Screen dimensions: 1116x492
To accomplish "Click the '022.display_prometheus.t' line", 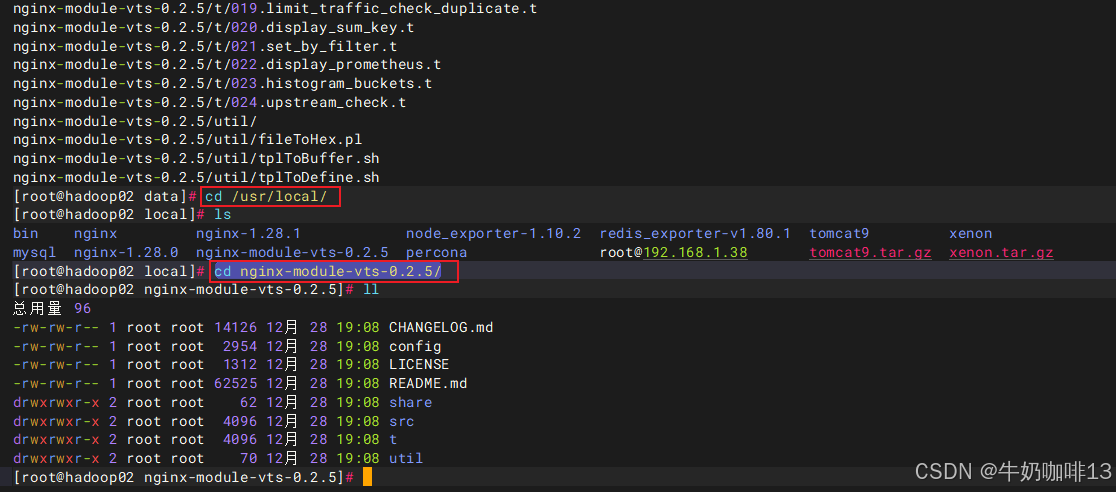I will pos(227,66).
